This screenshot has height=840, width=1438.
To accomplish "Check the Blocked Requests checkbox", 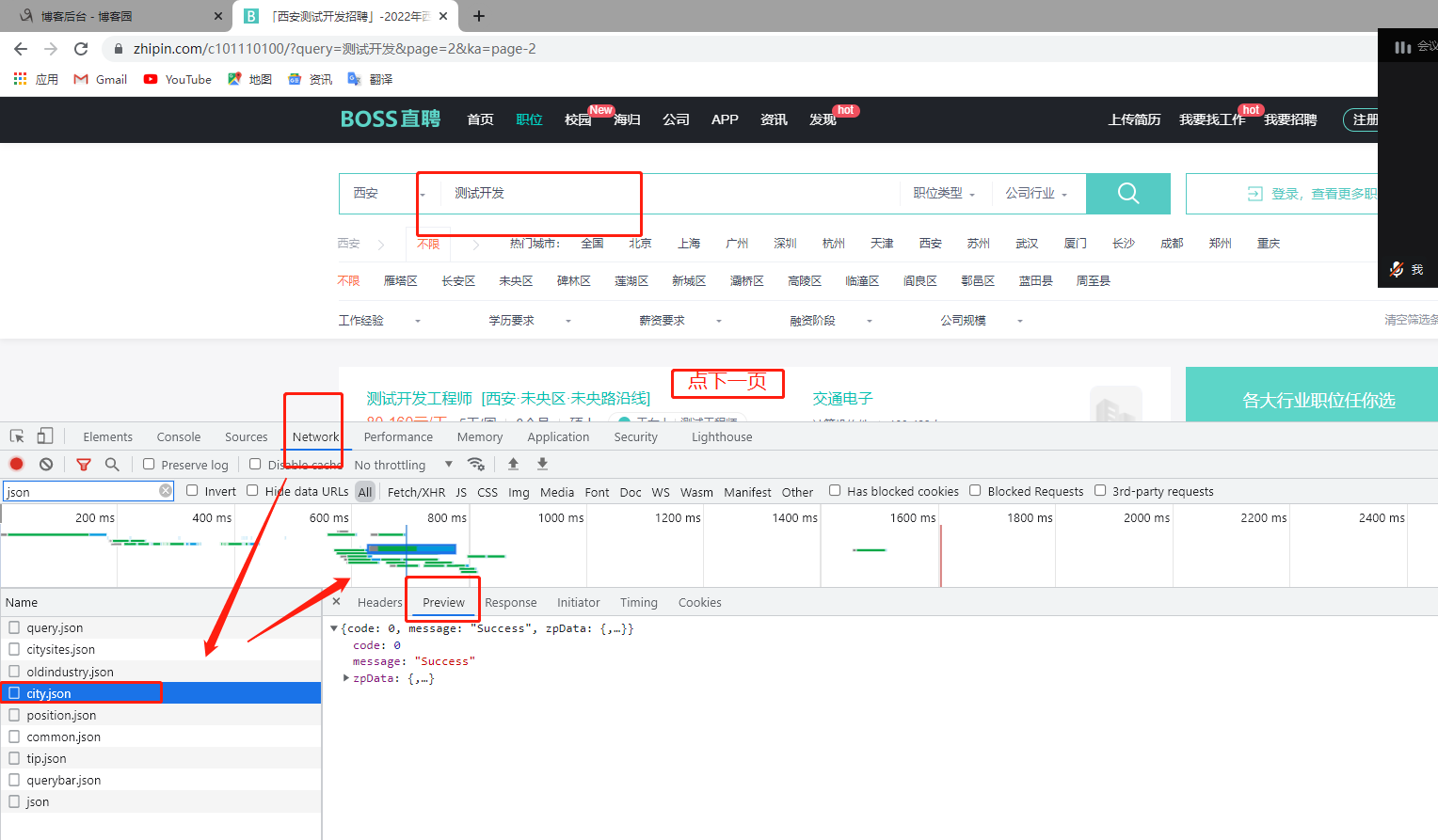I will tap(976, 490).
